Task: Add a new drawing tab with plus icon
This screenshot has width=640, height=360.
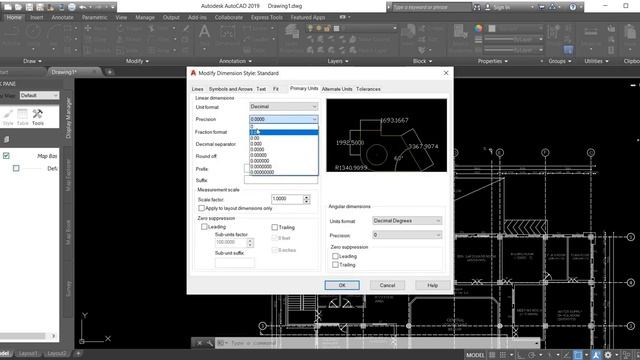Action: [109, 72]
